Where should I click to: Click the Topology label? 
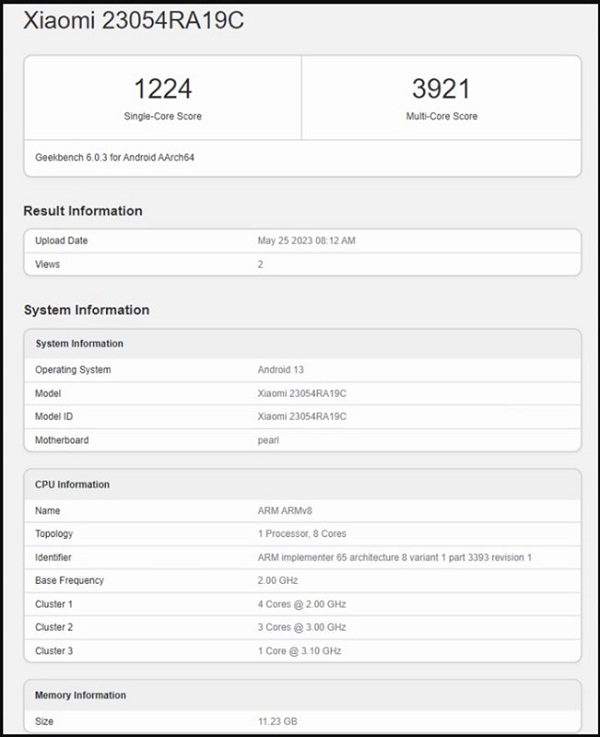click(54, 534)
